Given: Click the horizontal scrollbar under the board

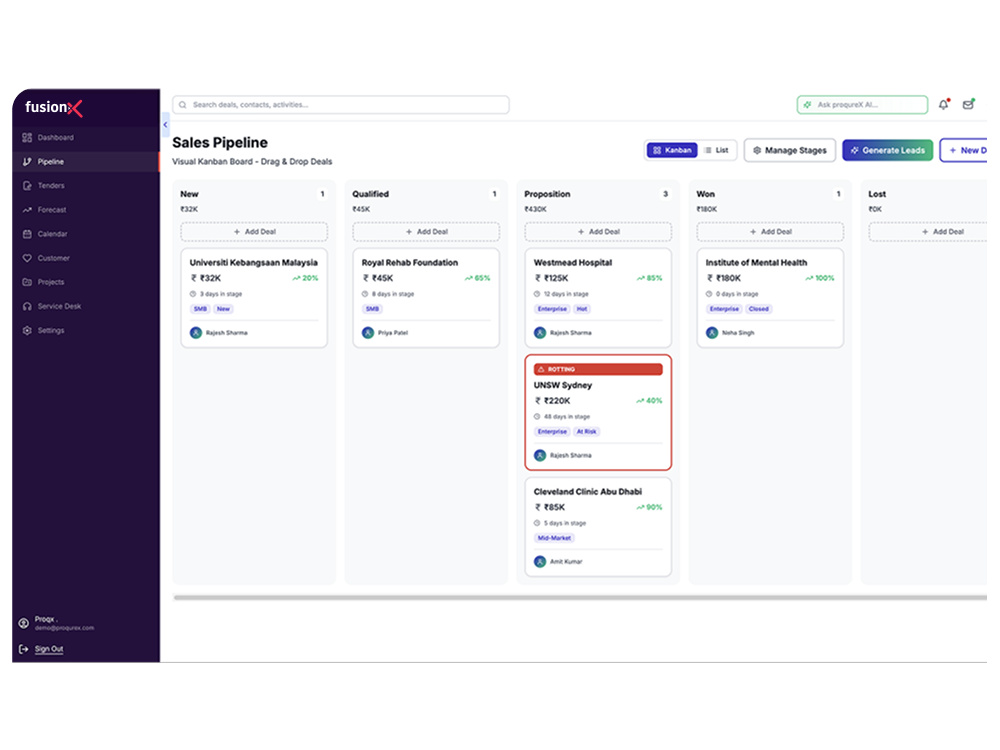Looking at the screenshot, I should pyautogui.click(x=580, y=598).
